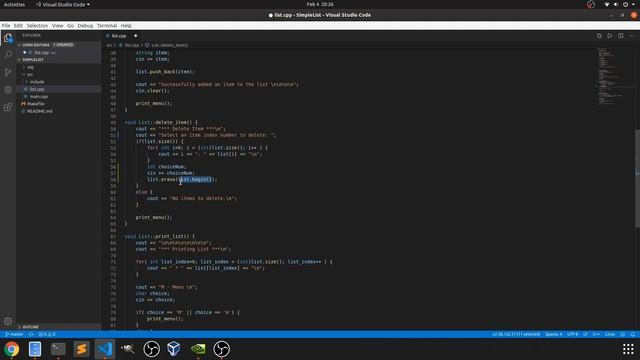Open the Visual Studio Code app menu in top bar
640x360 pixels.
[x=62, y=4]
